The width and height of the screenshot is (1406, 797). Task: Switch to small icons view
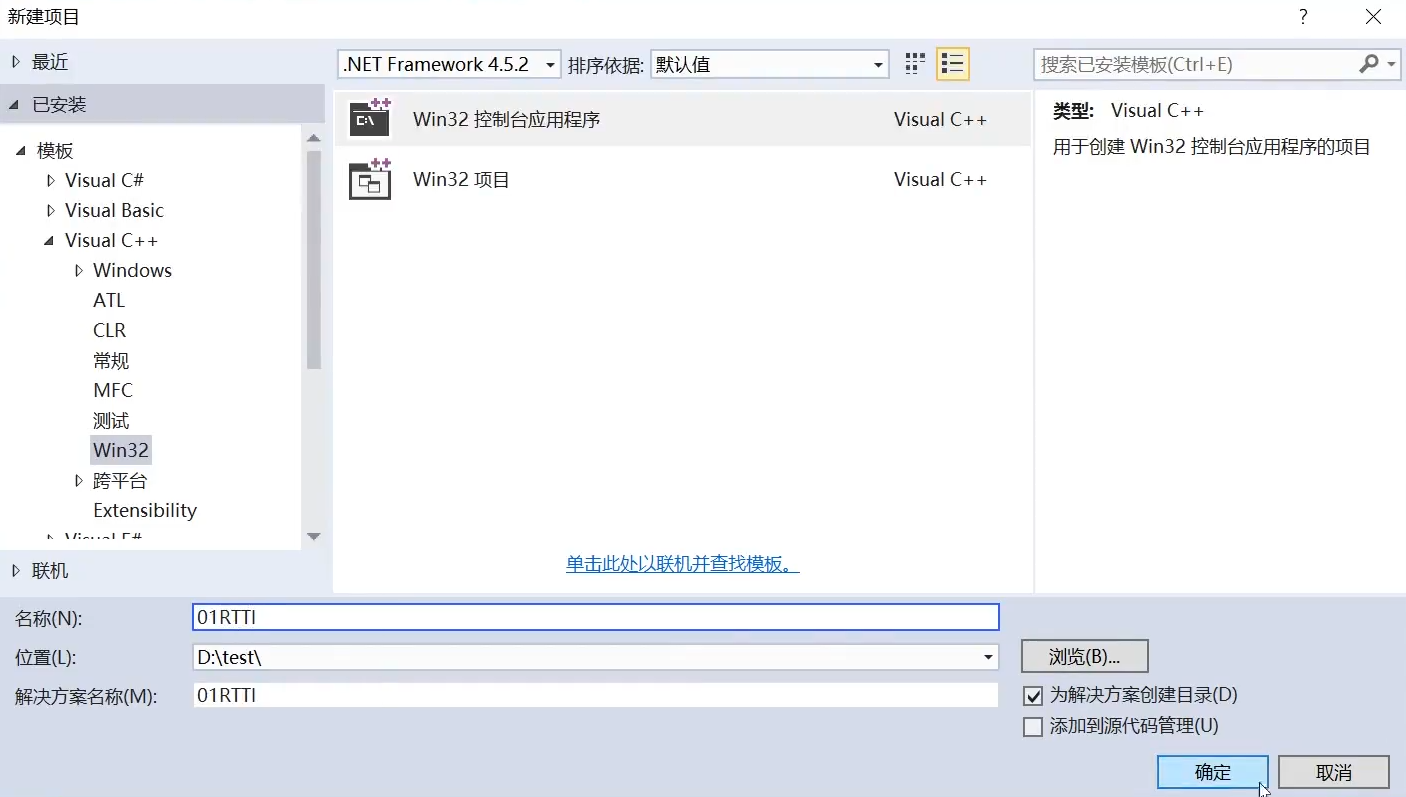pyautogui.click(x=913, y=63)
